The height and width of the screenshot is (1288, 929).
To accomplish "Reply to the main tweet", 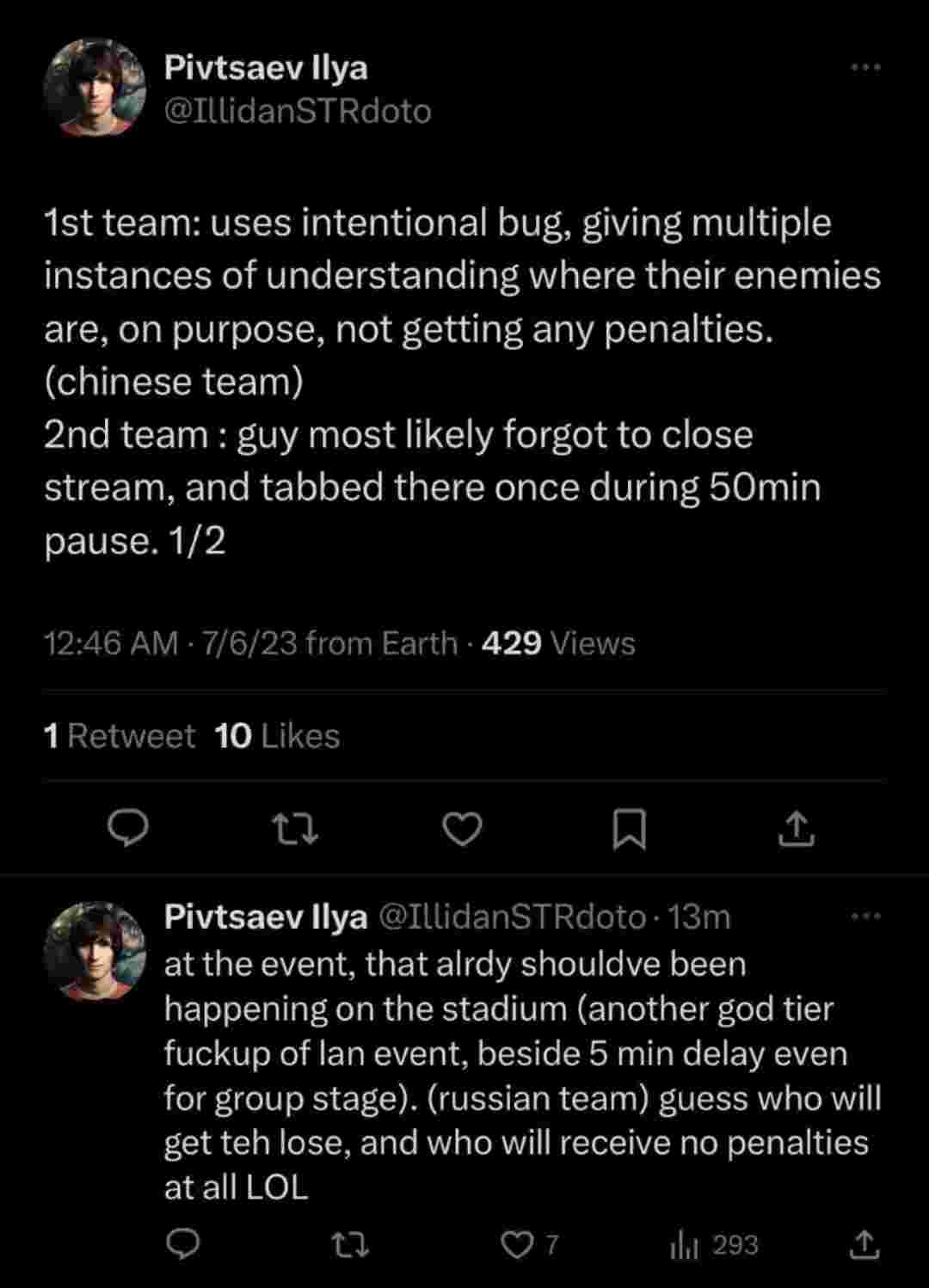I will [x=127, y=828].
